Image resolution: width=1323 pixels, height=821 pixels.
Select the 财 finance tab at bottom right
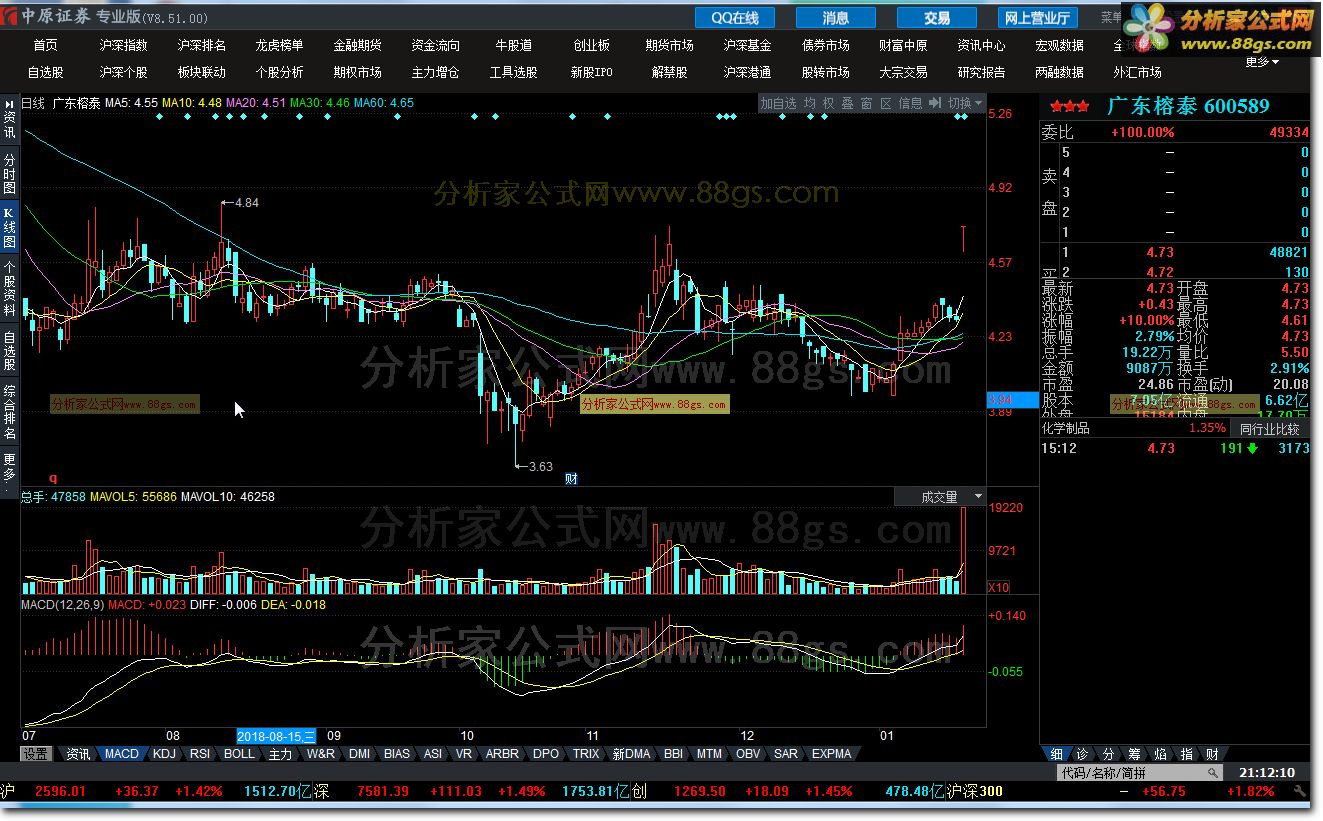(1212, 754)
